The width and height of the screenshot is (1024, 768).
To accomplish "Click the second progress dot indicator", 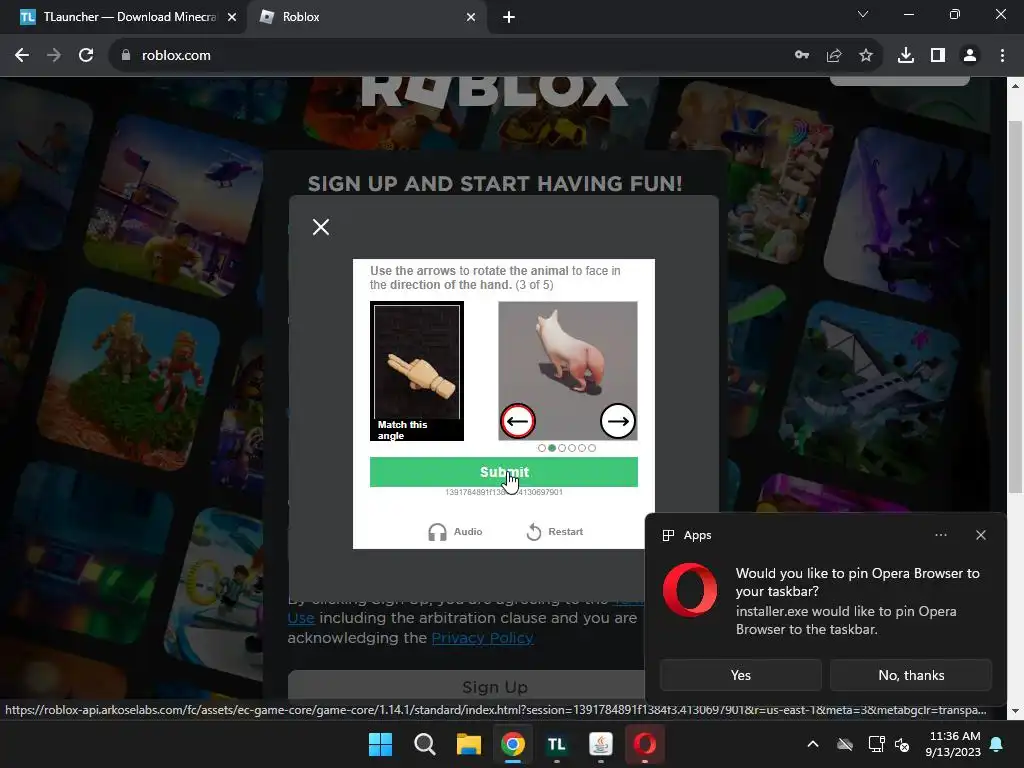I will pos(552,448).
